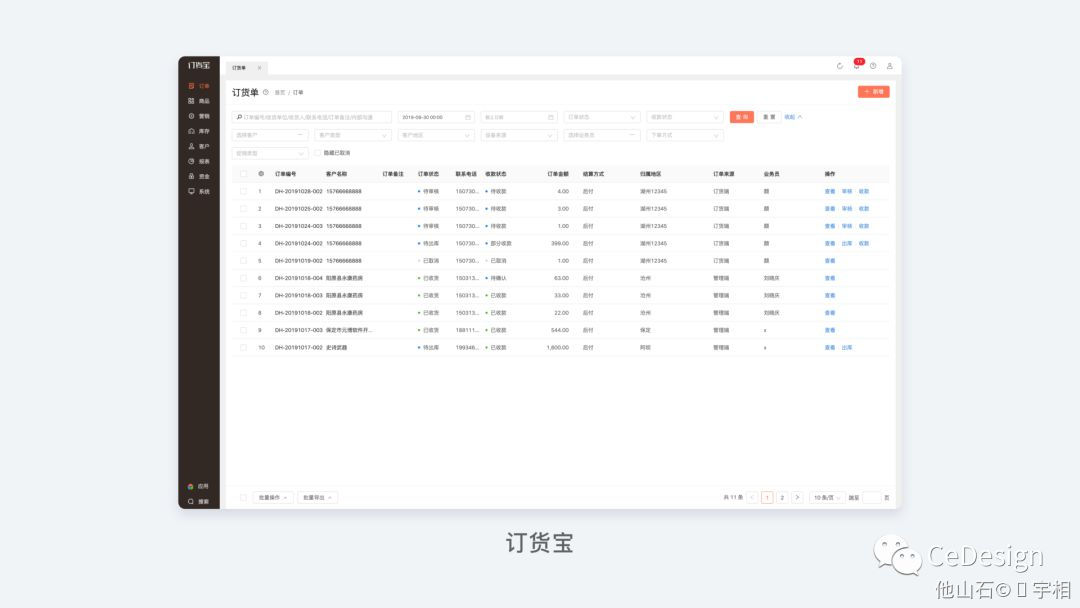Go to page 2 in pagination
1080x608 pixels.
pos(782,497)
